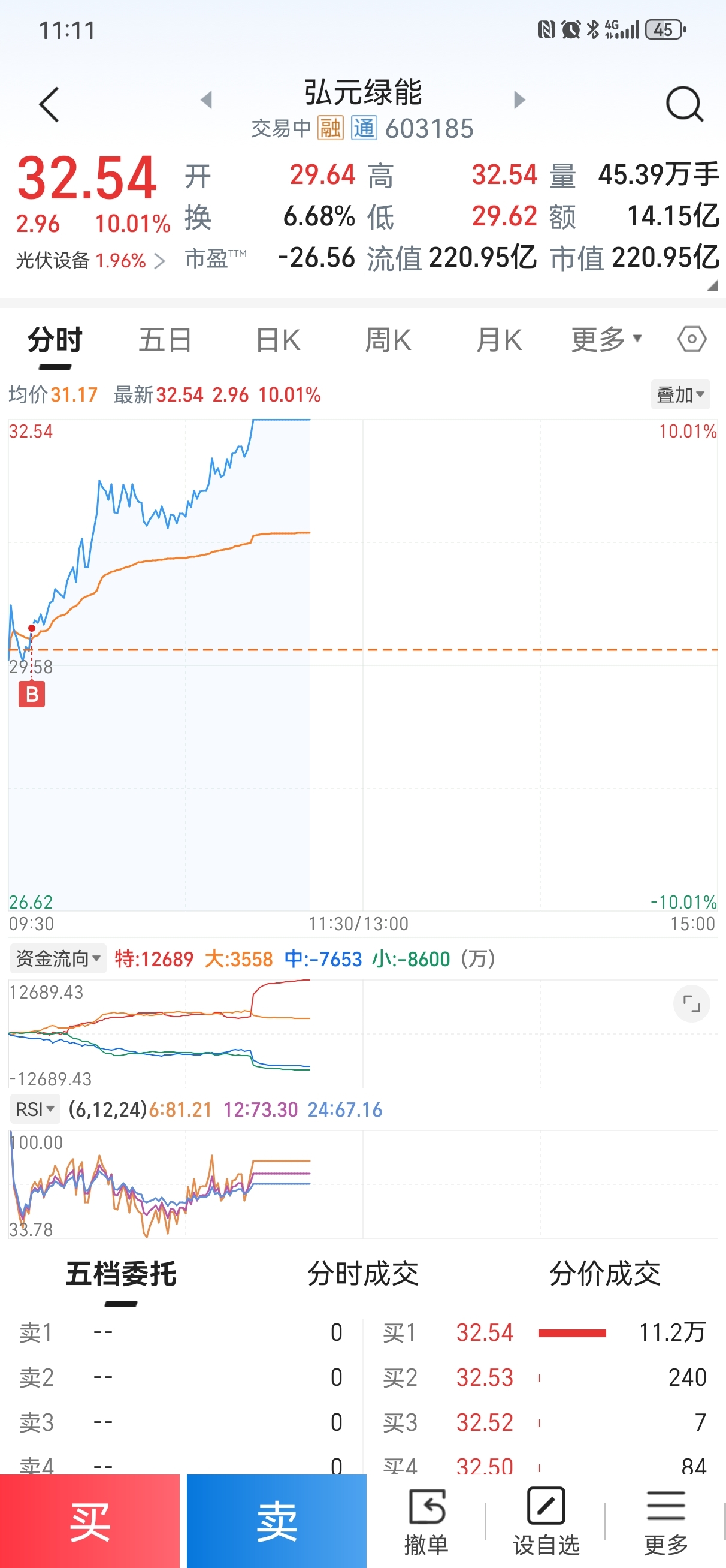
Task: Switch to the 日K tab
Action: click(277, 340)
